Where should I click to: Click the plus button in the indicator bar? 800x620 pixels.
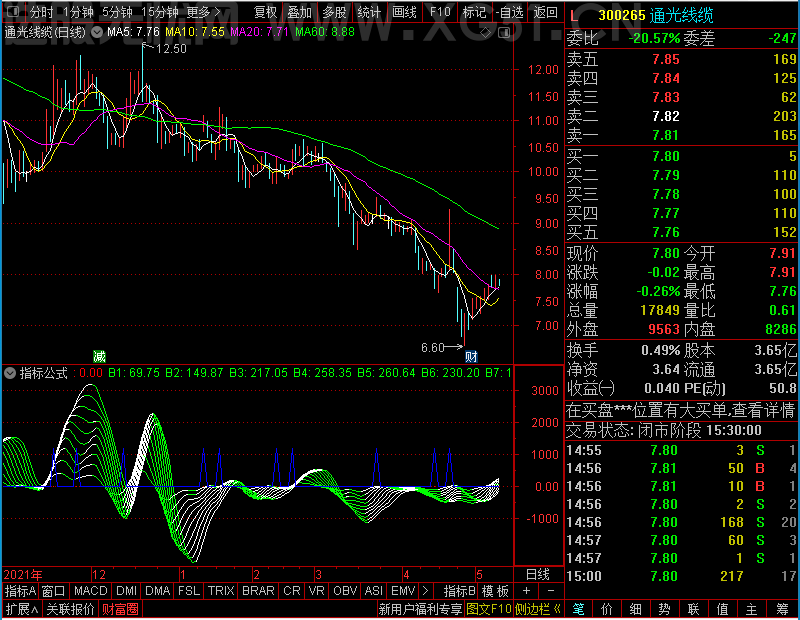click(x=527, y=591)
